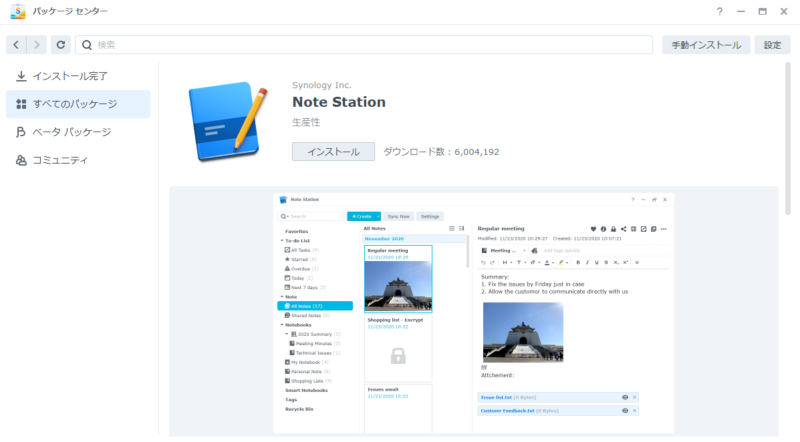Open ベータ パッケージ section
This screenshot has height=442, width=800.
click(x=78, y=132)
